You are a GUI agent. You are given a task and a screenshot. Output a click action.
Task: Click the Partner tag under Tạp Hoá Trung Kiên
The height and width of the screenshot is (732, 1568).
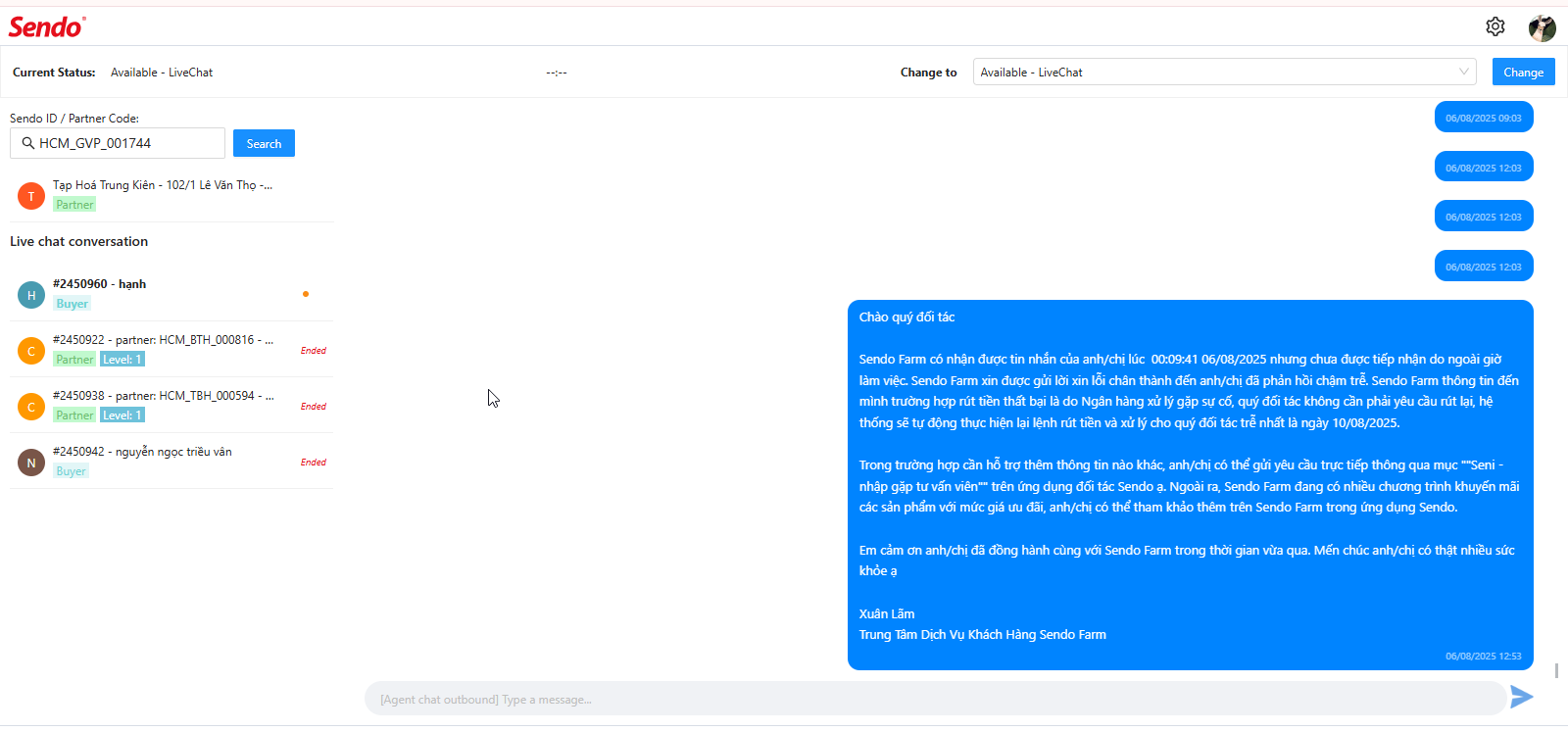point(74,205)
